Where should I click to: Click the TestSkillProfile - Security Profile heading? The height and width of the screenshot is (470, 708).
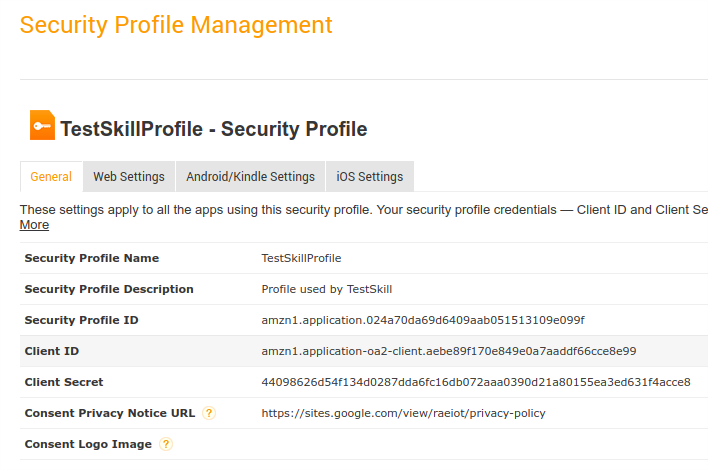point(214,129)
